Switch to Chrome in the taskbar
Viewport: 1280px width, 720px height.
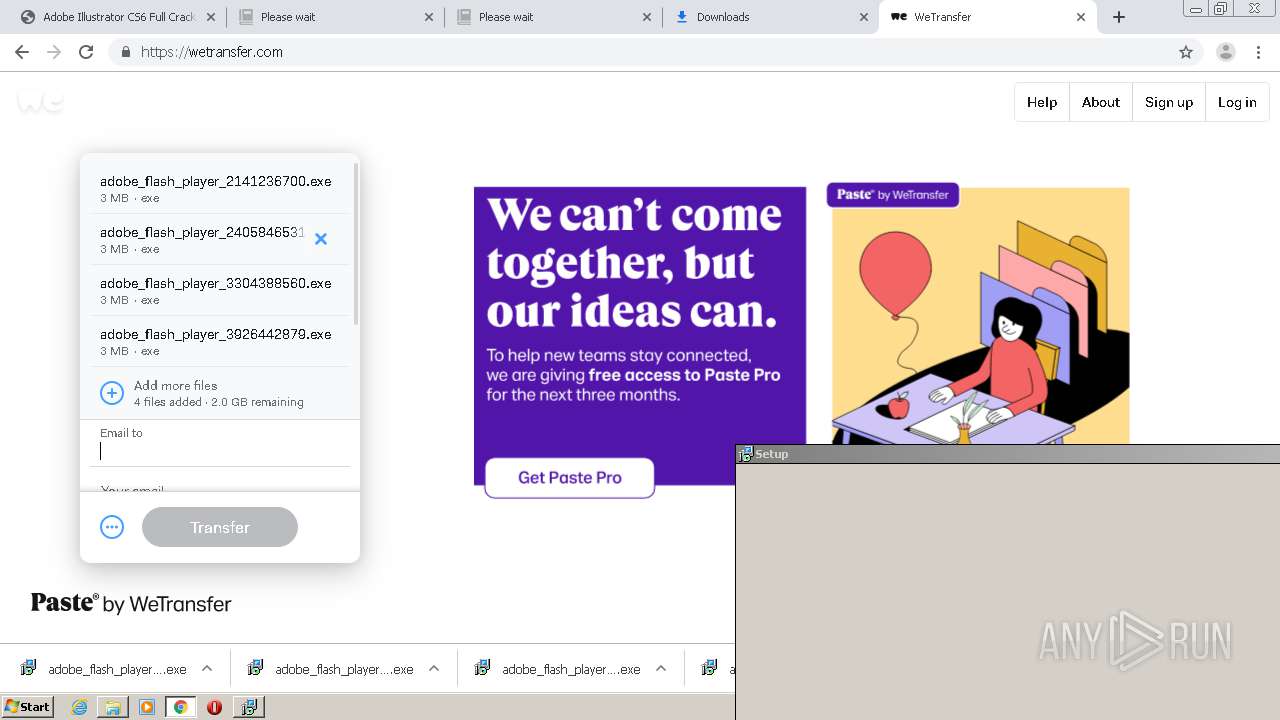coord(180,707)
